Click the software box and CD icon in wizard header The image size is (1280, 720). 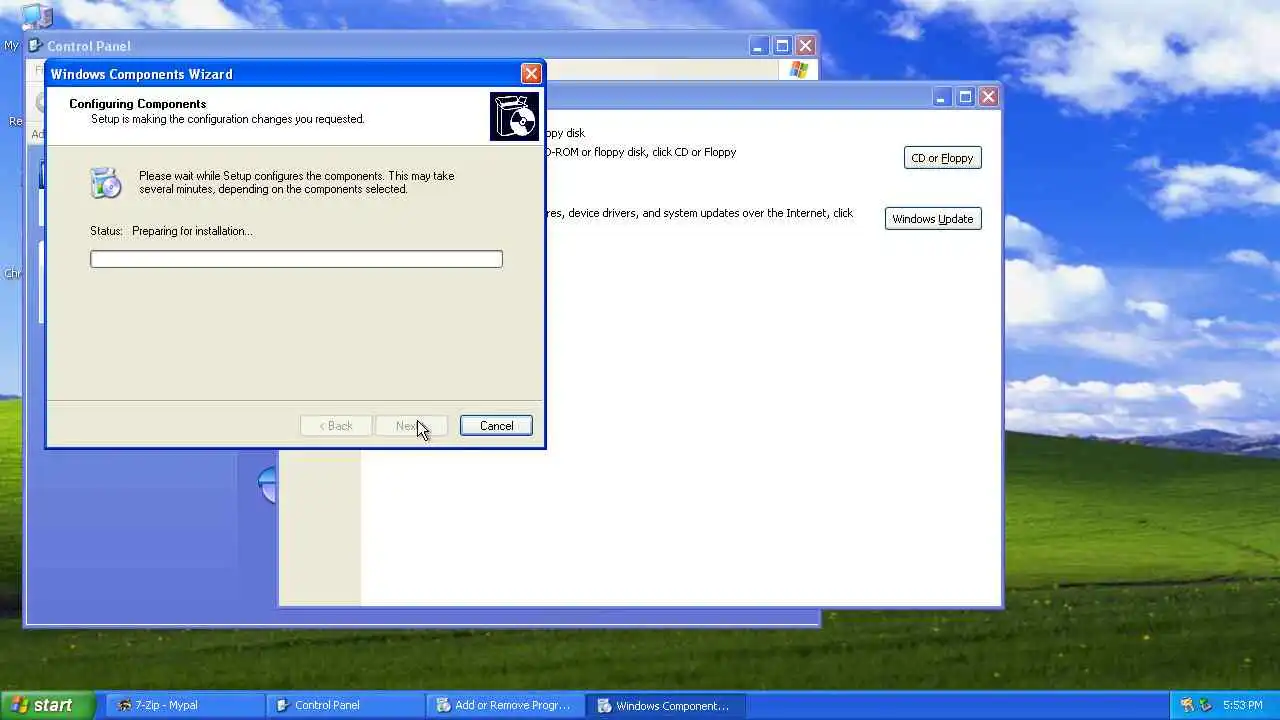click(x=514, y=116)
